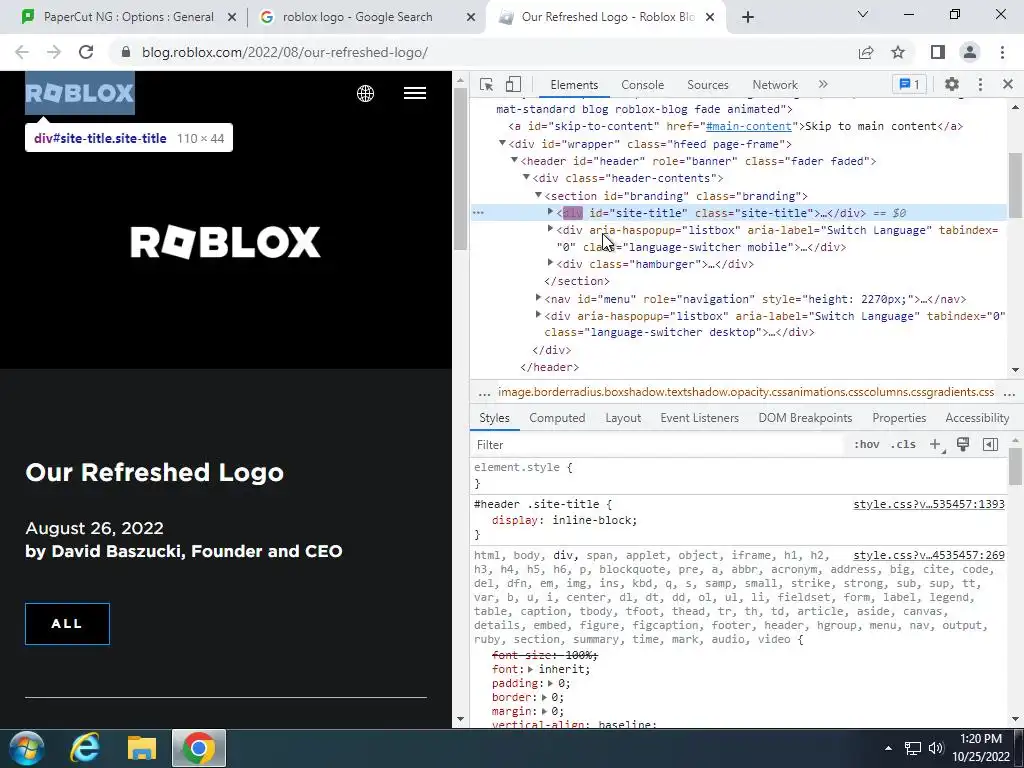The height and width of the screenshot is (768, 1024).
Task: Expand the nav#menu node
Action: pos(539,298)
